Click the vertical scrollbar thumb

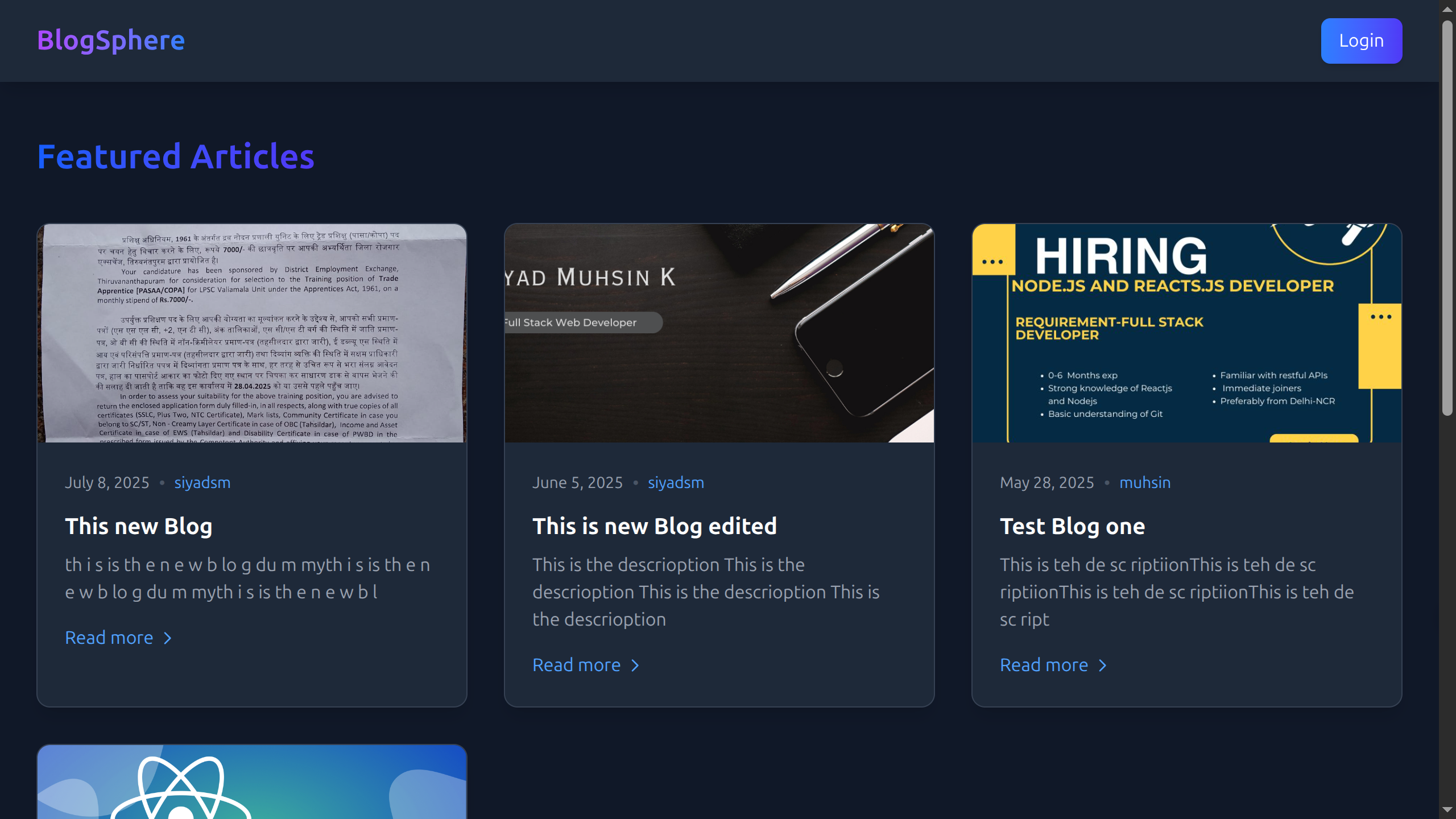click(x=1447, y=218)
